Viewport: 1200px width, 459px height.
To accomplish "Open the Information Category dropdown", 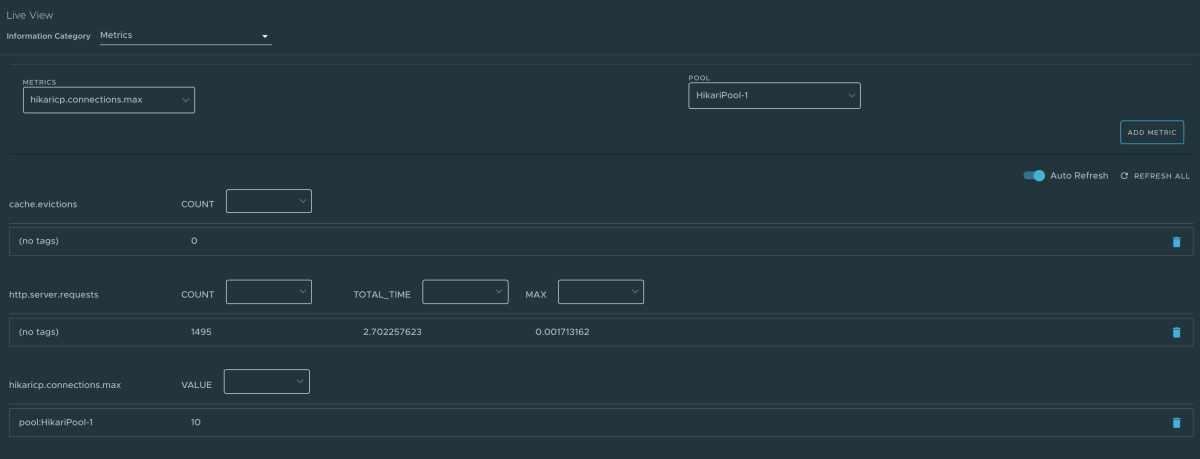I will (x=185, y=36).
